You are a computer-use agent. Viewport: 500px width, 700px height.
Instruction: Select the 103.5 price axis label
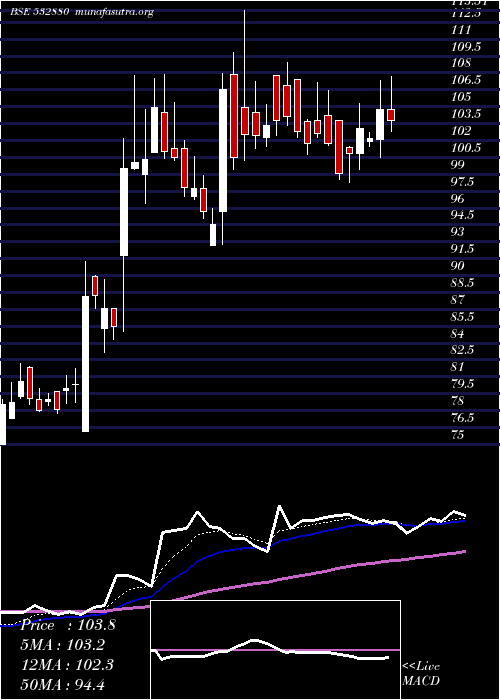(x=466, y=114)
